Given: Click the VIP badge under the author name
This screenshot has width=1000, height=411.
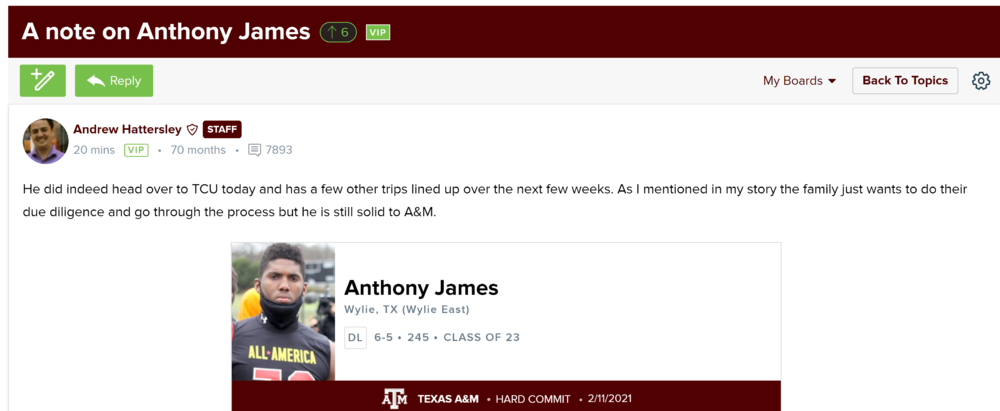Looking at the screenshot, I should click(136, 151).
